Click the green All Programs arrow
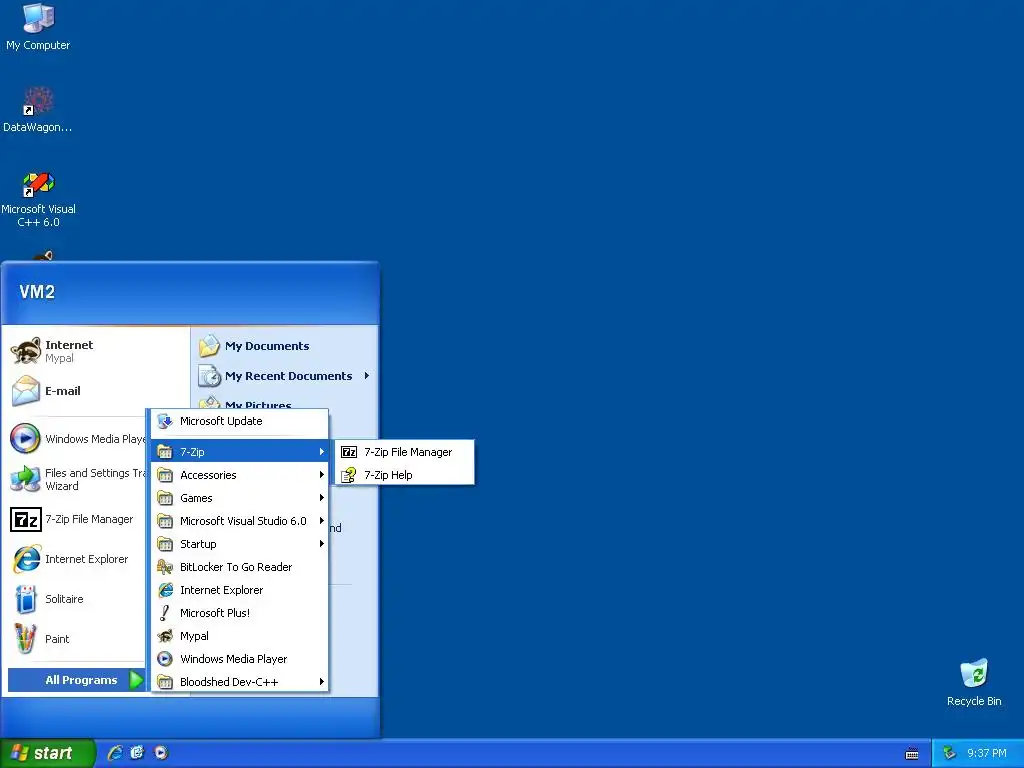The height and width of the screenshot is (768, 1024). pos(136,680)
